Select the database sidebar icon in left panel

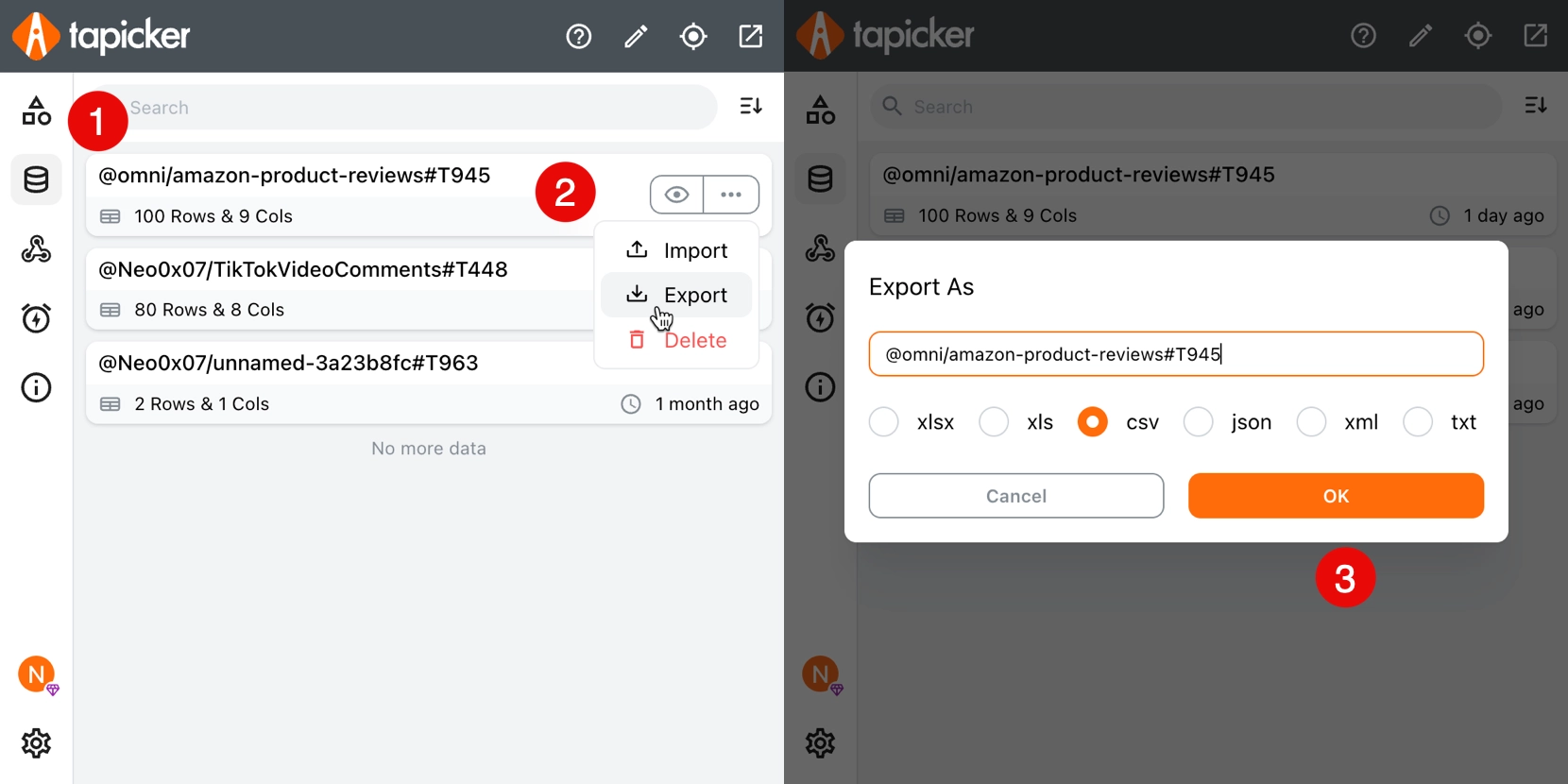[x=36, y=179]
